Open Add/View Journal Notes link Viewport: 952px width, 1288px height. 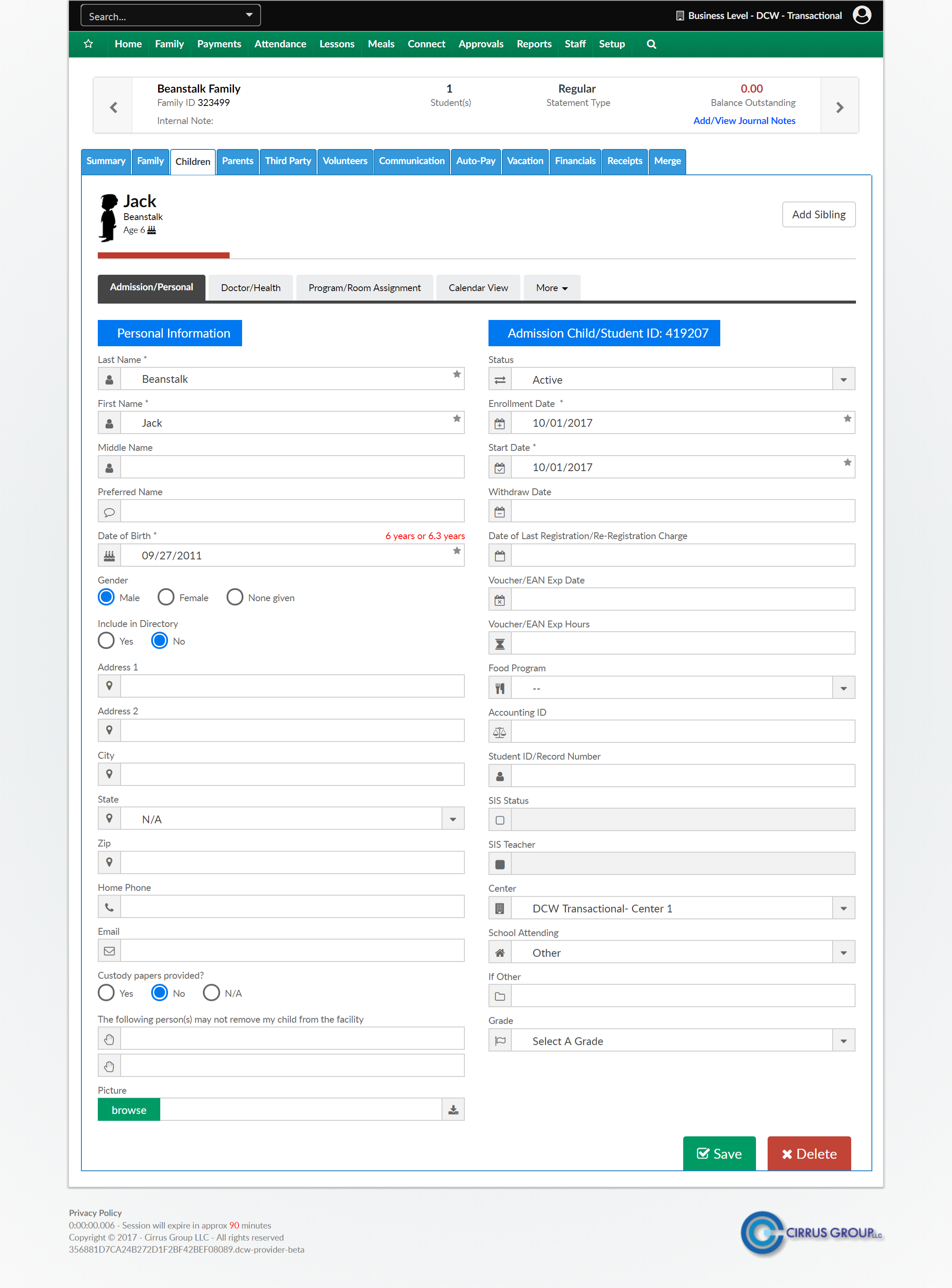pyautogui.click(x=744, y=121)
